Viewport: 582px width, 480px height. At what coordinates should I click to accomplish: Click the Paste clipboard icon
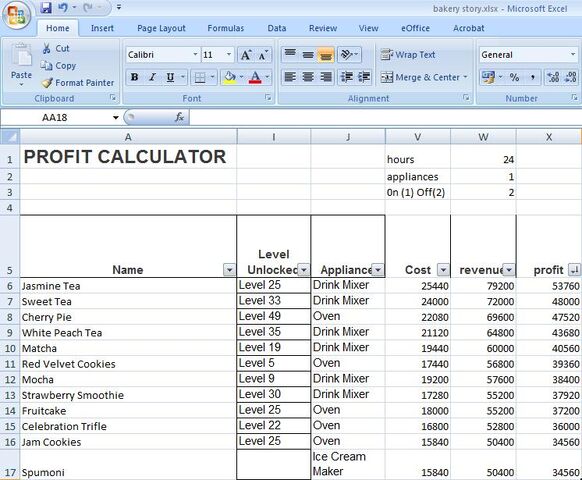(22, 56)
